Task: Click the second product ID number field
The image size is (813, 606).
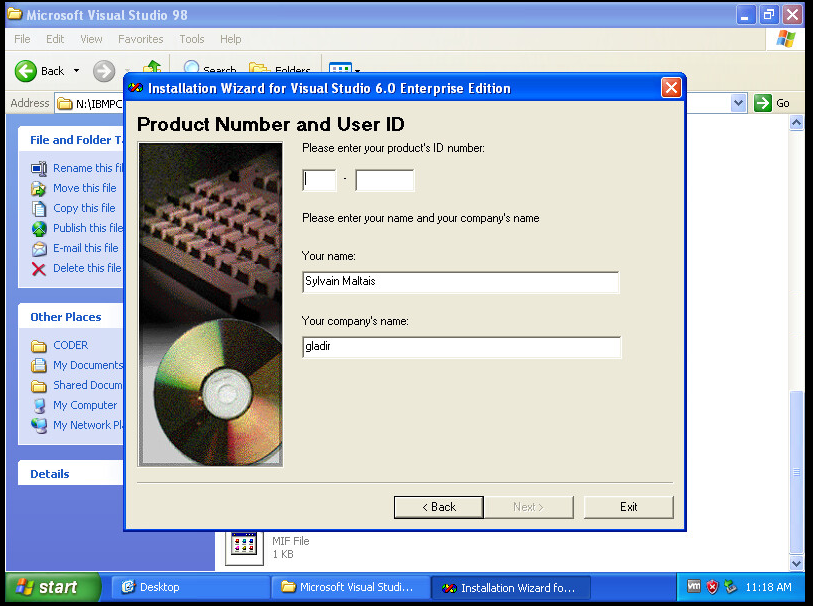Action: coord(385,180)
